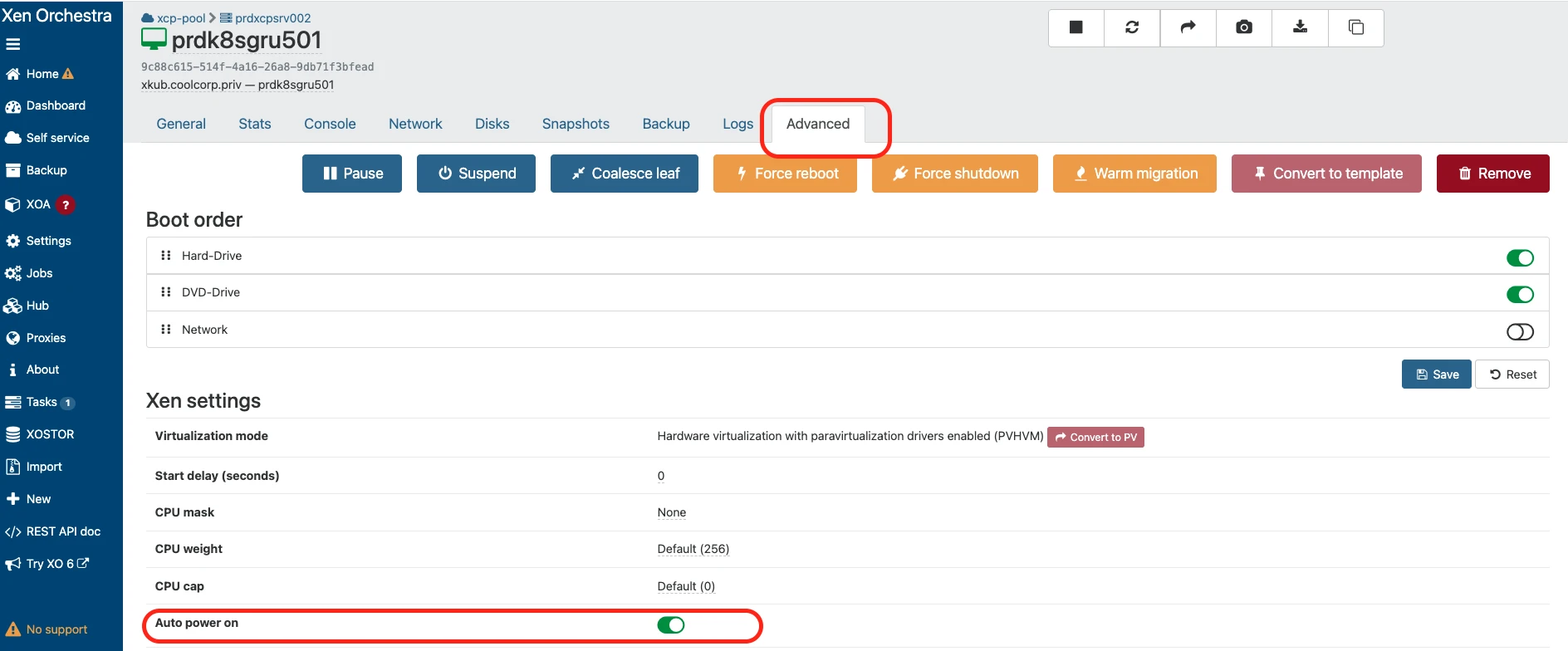Click the red Remove button

click(x=1493, y=174)
